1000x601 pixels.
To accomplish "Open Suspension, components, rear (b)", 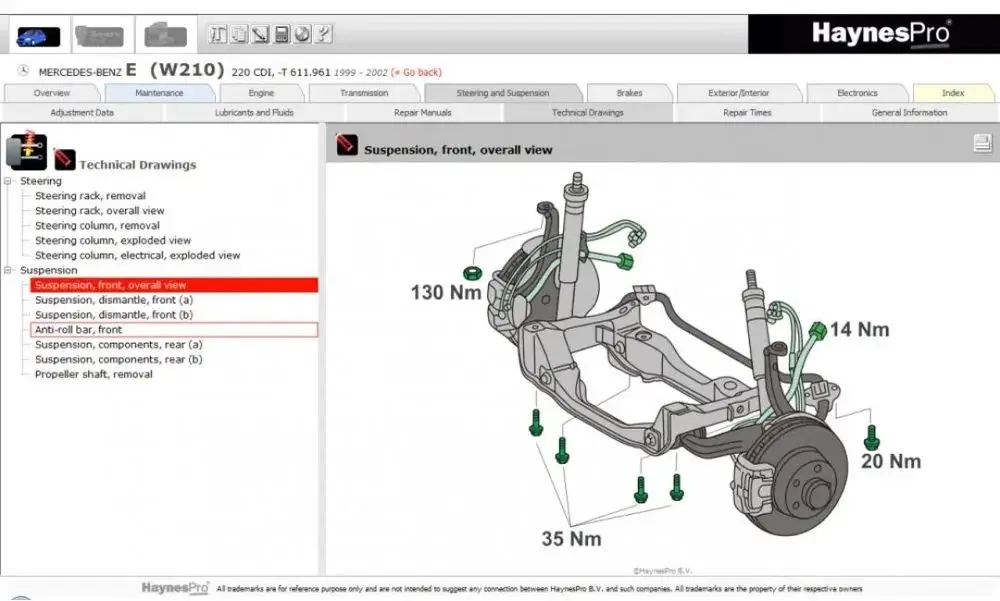I will [x=119, y=359].
